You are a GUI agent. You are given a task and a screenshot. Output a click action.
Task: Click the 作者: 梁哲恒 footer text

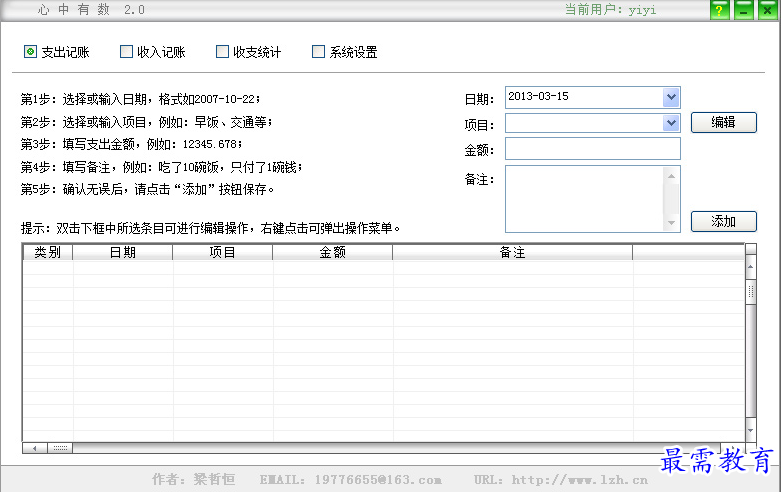[x=194, y=480]
